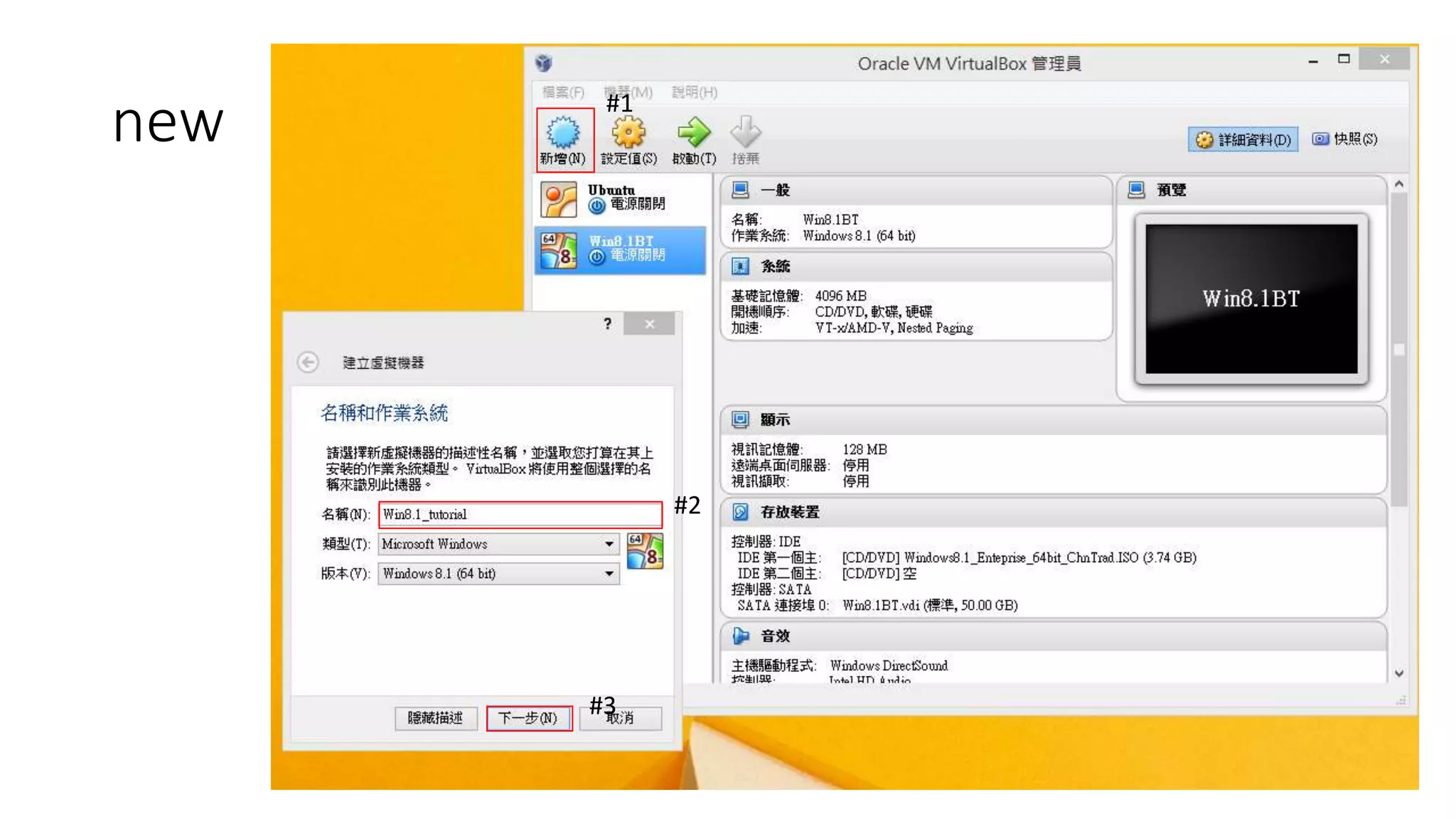
Task: Click the Storage (存放裝置) section header icon
Action: tap(740, 512)
